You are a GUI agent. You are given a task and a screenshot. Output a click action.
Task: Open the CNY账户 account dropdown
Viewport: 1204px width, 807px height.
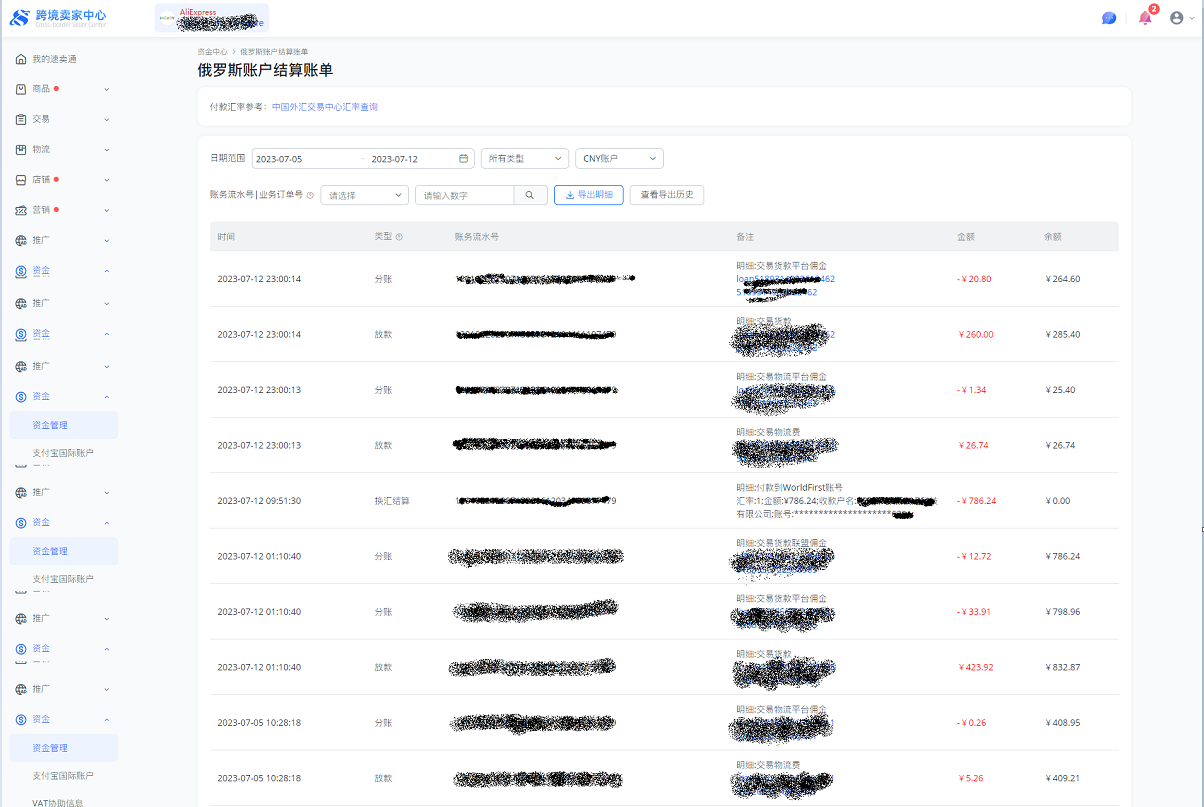[x=619, y=159]
